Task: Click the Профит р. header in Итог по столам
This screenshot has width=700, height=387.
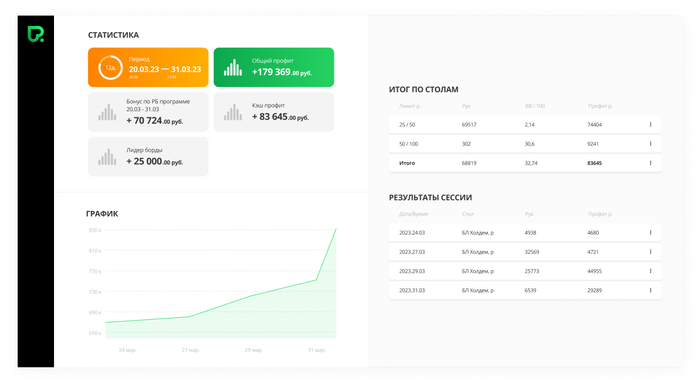Action: click(x=600, y=106)
